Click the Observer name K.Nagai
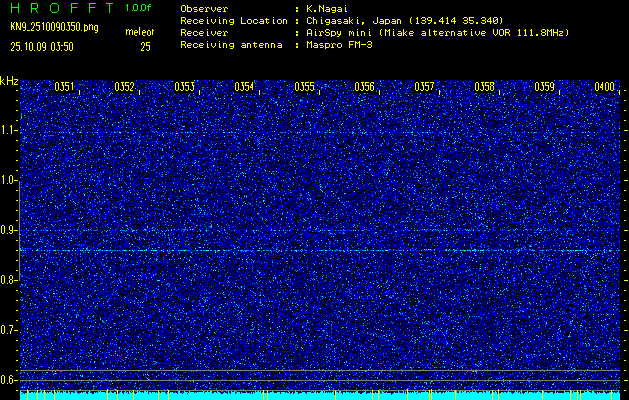The image size is (629, 400). 329,8
